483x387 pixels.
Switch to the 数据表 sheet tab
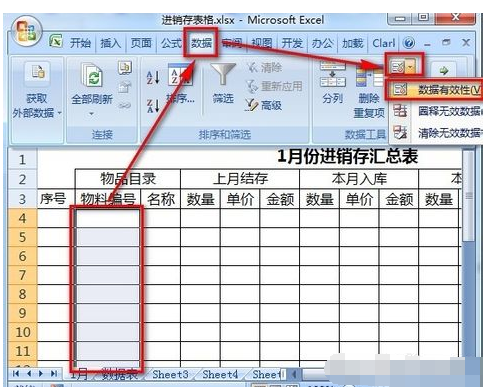pos(120,375)
